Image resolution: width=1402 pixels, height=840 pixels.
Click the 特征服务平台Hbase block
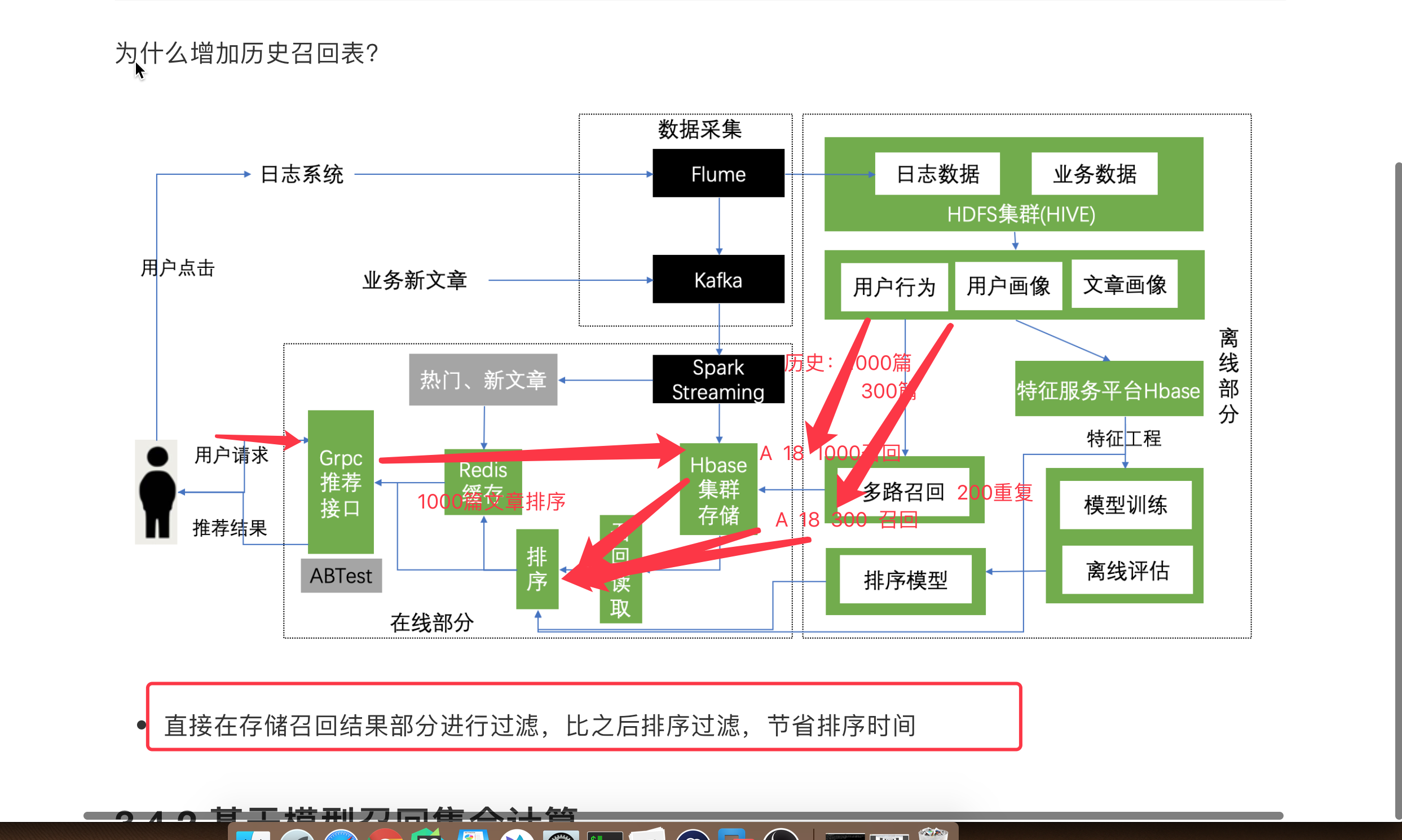click(x=1108, y=390)
